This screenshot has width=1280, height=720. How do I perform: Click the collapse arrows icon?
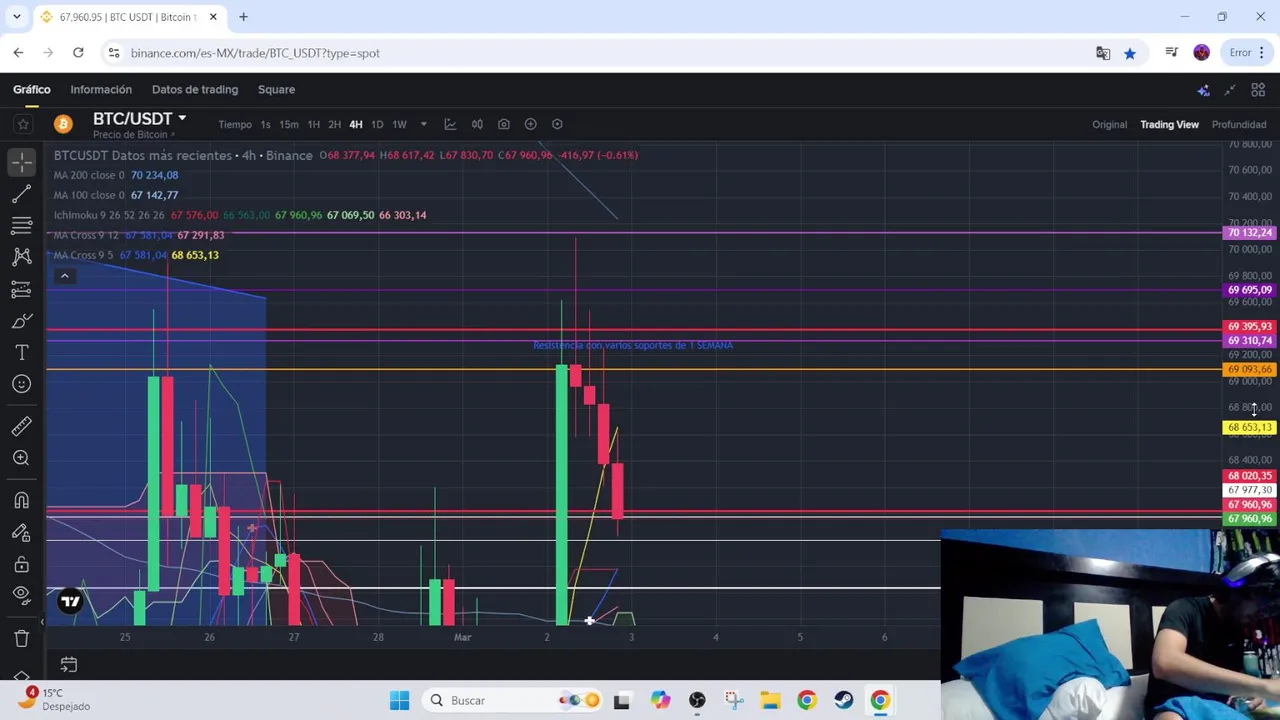pos(1230,90)
